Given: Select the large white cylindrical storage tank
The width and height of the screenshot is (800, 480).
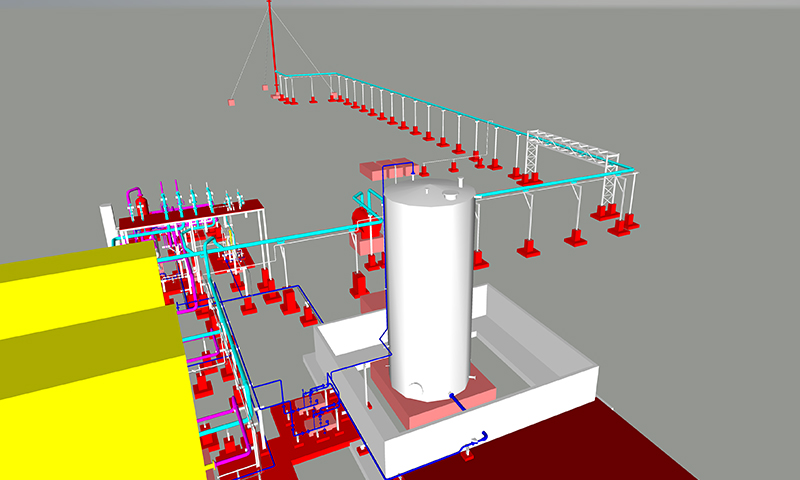Looking at the screenshot, I should tap(430, 290).
